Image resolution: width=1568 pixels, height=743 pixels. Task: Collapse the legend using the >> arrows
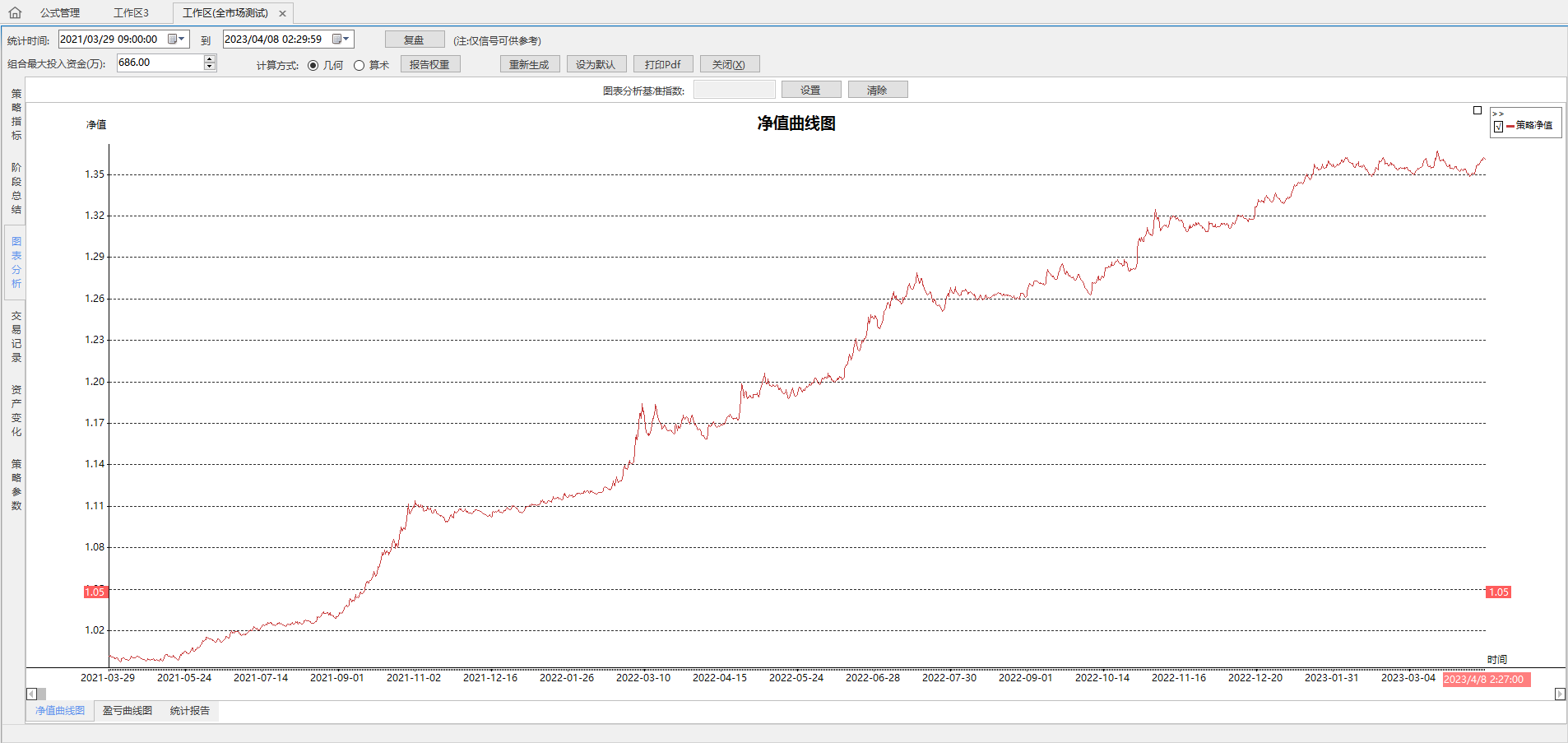point(1498,114)
